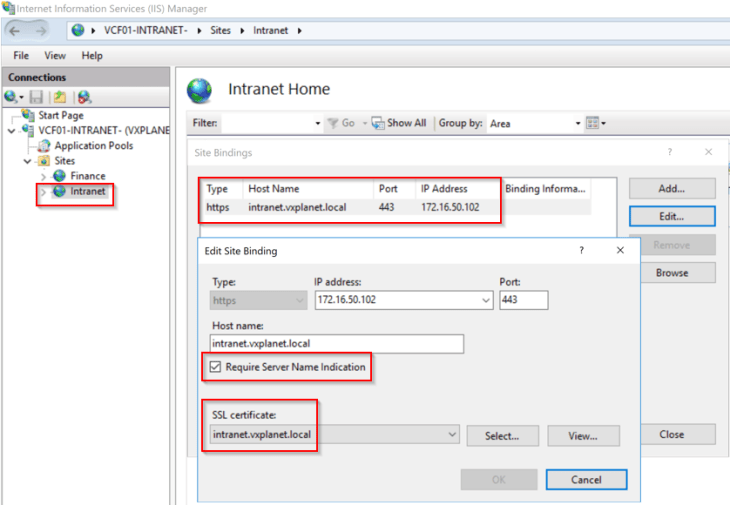730x505 pixels.
Task: Click the Application Pools icon
Action: (x=44, y=146)
